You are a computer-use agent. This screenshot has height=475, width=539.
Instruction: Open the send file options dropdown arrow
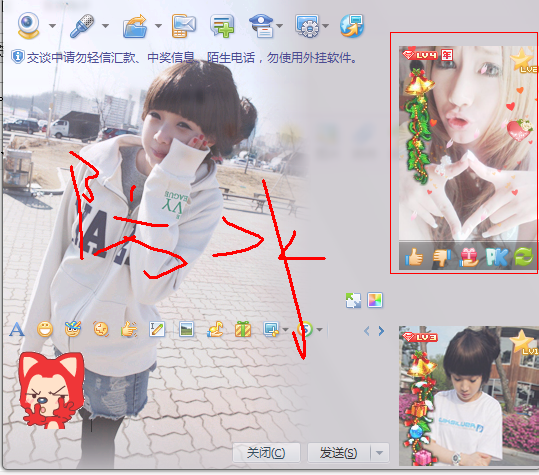(x=158, y=26)
